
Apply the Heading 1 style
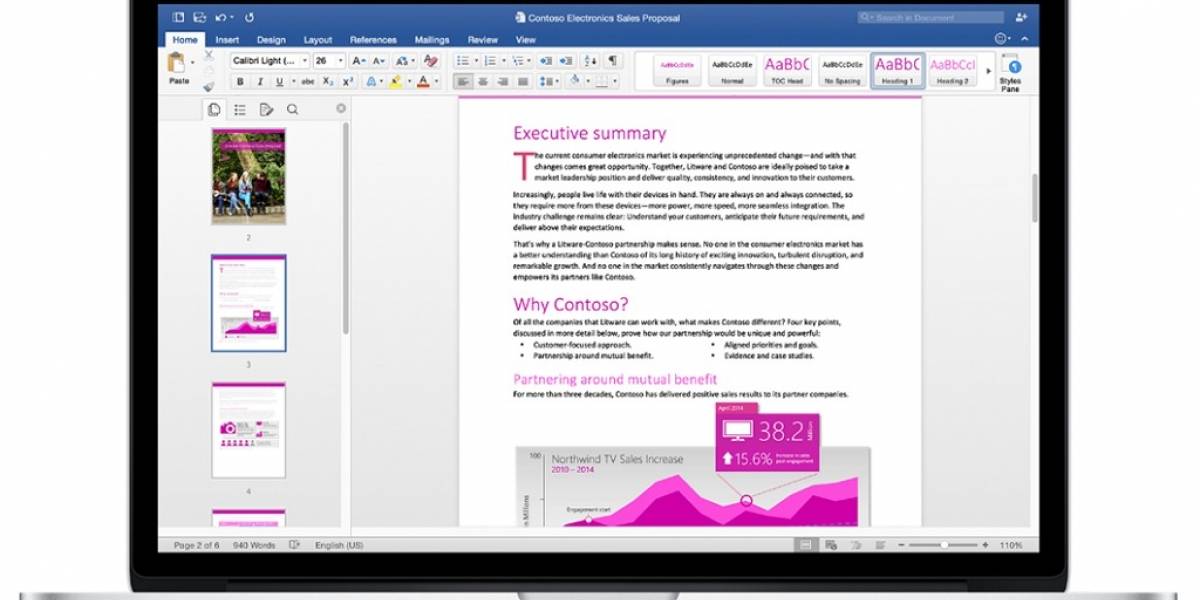tap(897, 70)
